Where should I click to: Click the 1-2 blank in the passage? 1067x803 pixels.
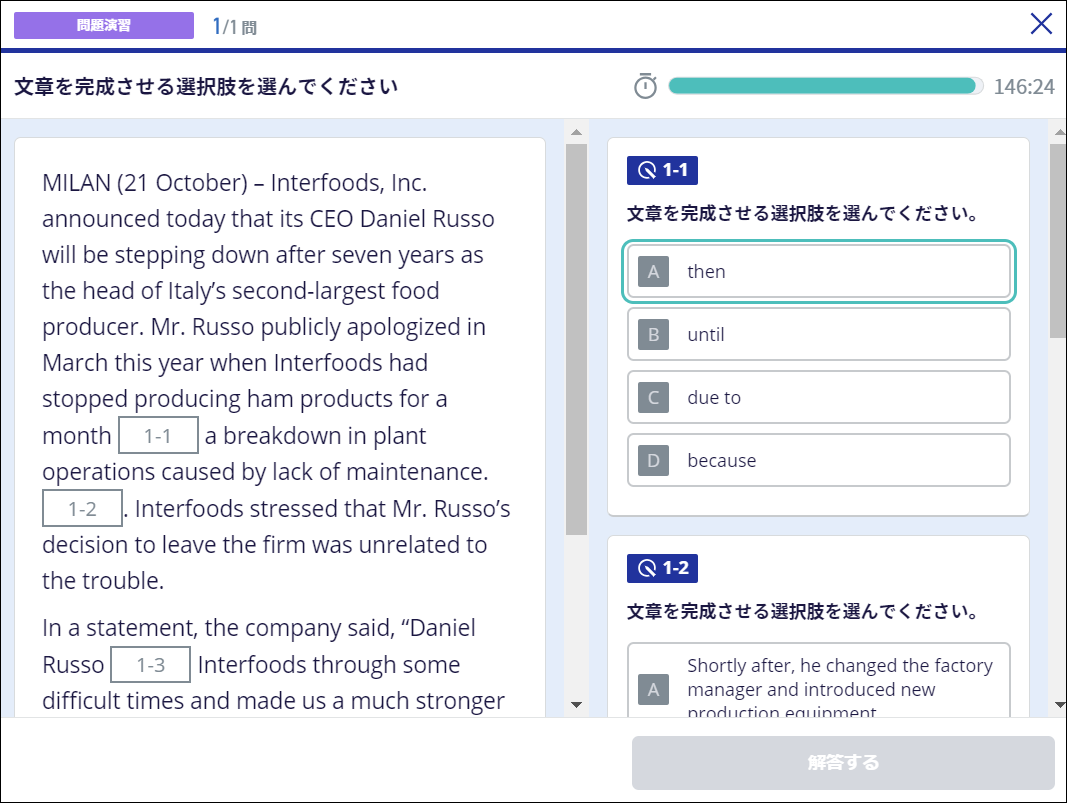82,509
